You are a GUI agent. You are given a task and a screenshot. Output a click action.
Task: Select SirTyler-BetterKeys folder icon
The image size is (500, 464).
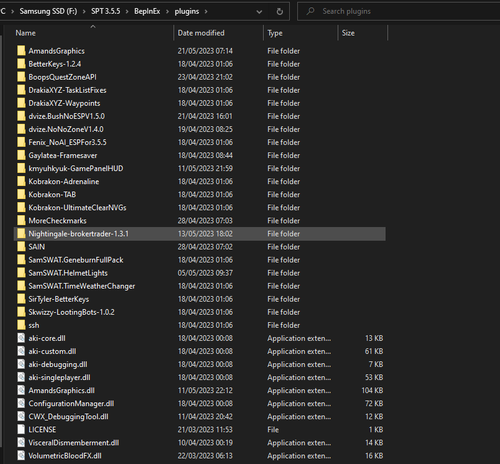tap(21, 299)
